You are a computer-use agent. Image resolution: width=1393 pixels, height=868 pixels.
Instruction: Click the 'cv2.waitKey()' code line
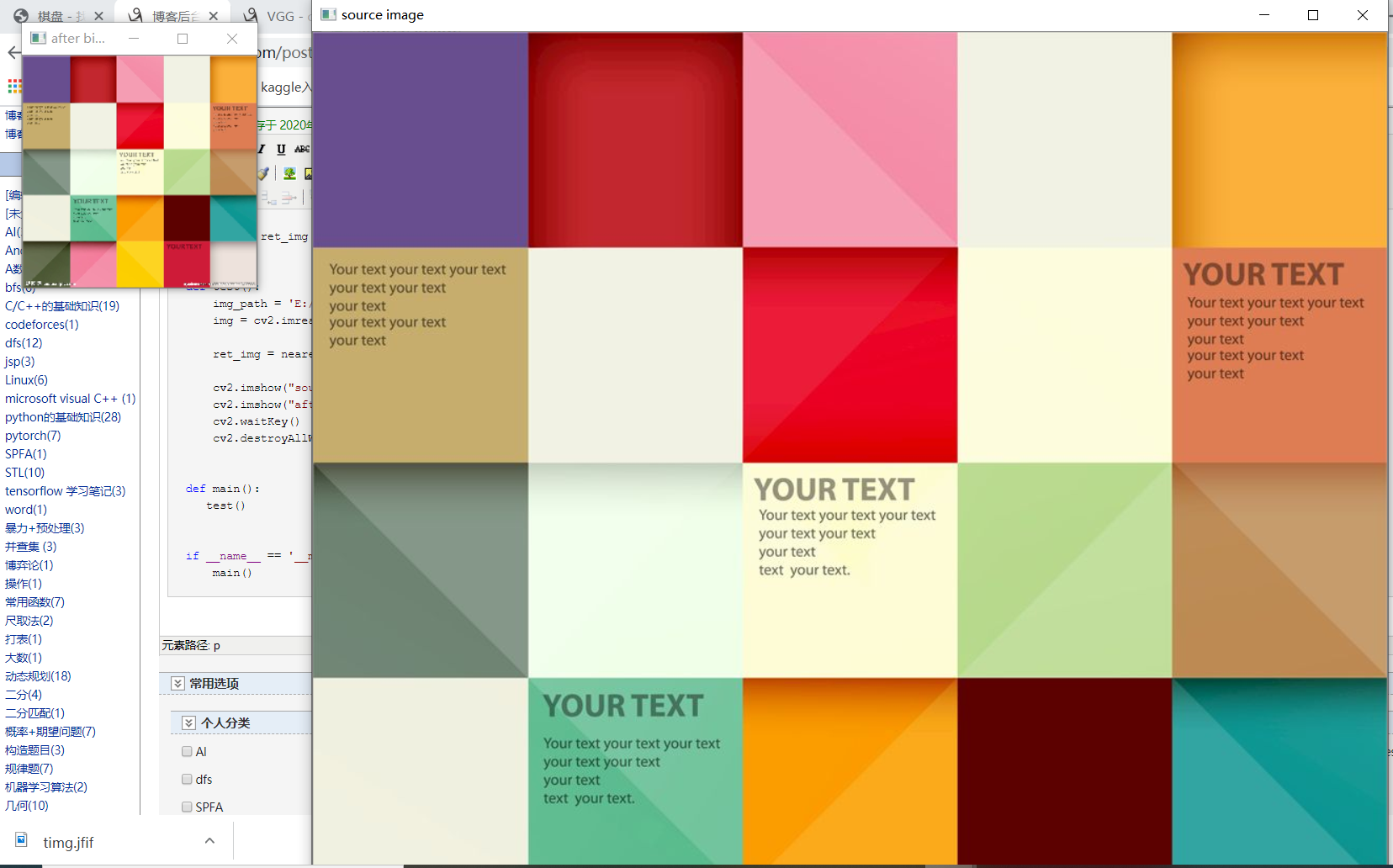256,421
